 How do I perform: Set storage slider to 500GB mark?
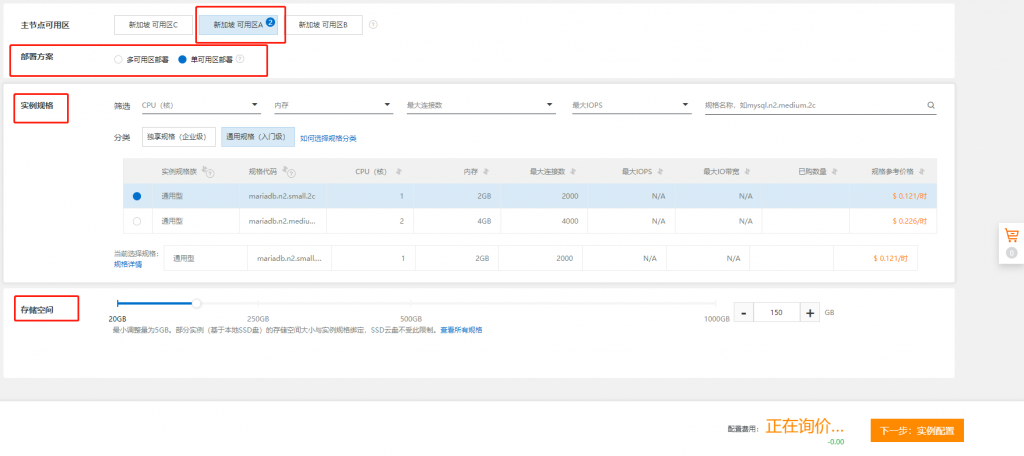(x=411, y=303)
